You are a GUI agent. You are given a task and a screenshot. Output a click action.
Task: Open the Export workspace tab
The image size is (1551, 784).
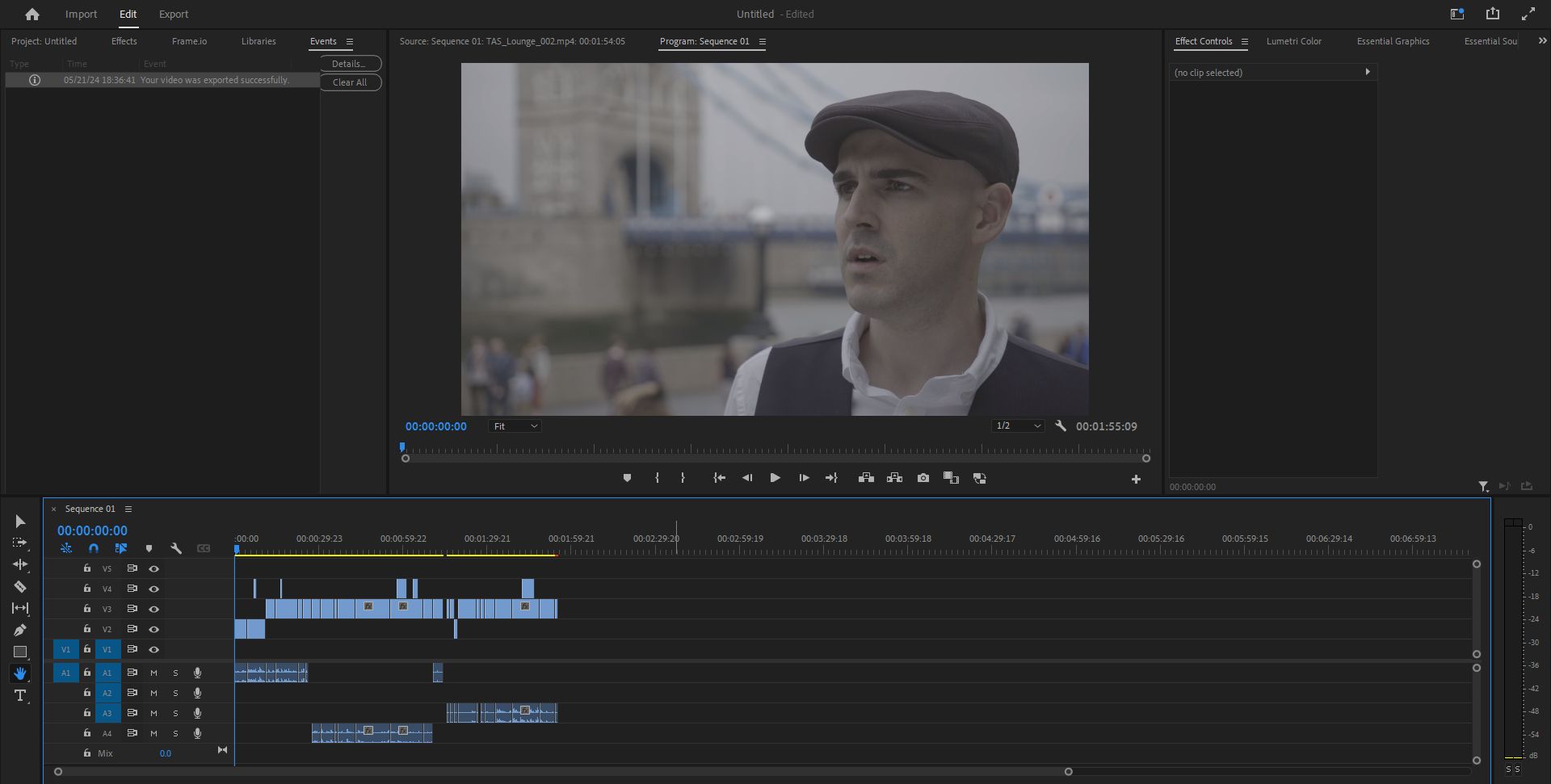click(173, 15)
